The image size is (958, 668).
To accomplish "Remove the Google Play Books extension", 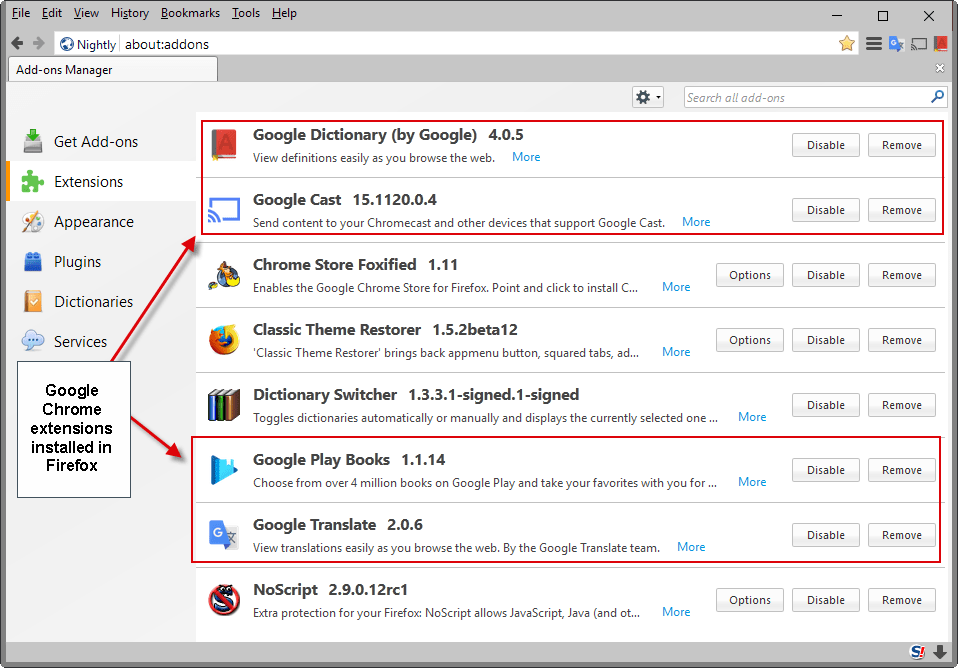I will click(901, 470).
